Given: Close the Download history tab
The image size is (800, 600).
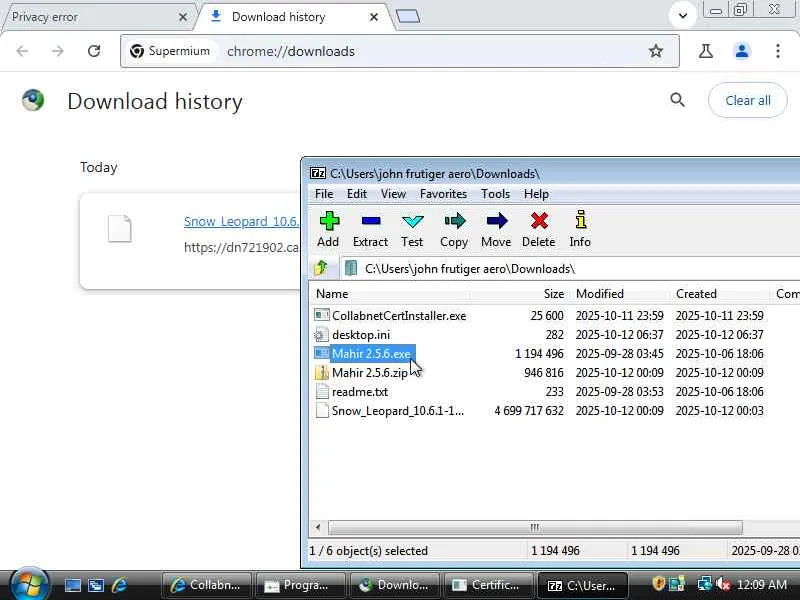Looking at the screenshot, I should [373, 17].
